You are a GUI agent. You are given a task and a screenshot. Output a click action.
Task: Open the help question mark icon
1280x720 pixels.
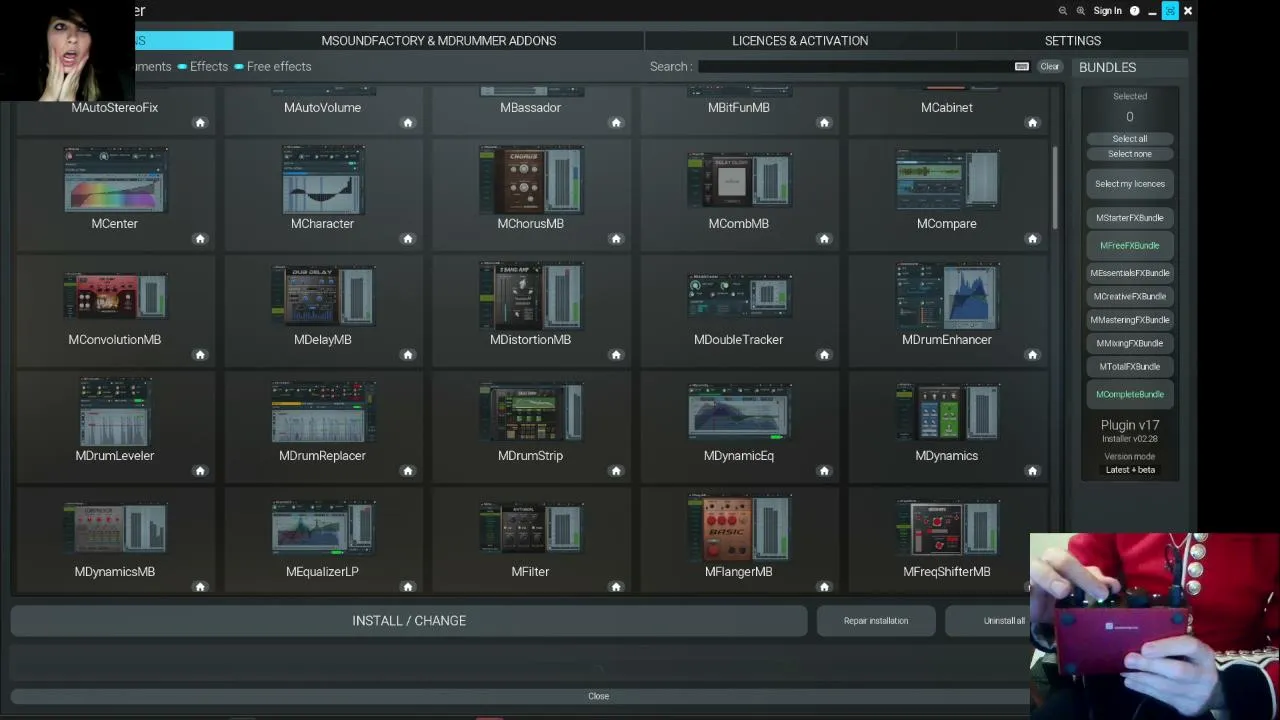coord(1134,11)
